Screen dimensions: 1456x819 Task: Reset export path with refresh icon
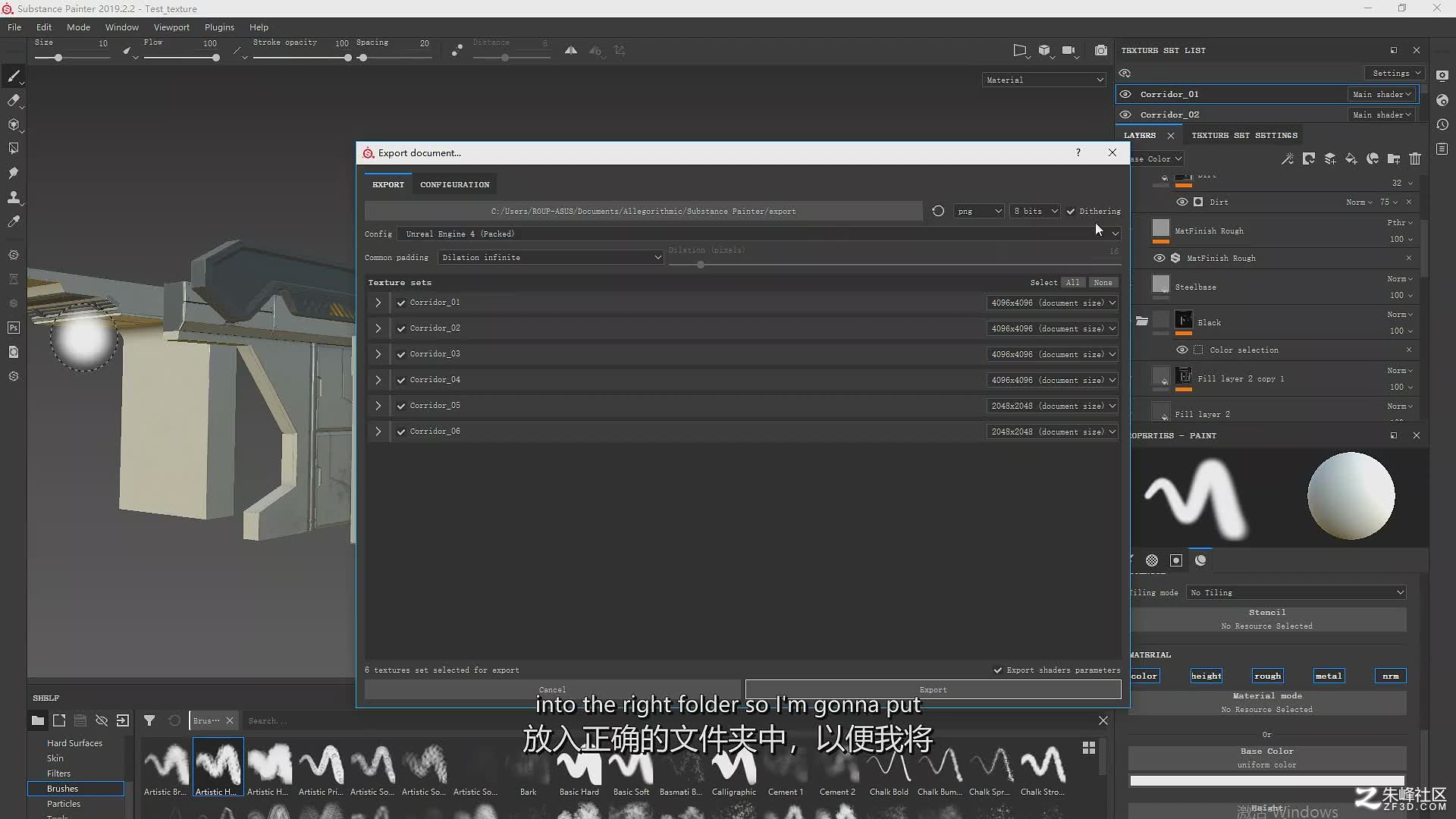point(938,211)
